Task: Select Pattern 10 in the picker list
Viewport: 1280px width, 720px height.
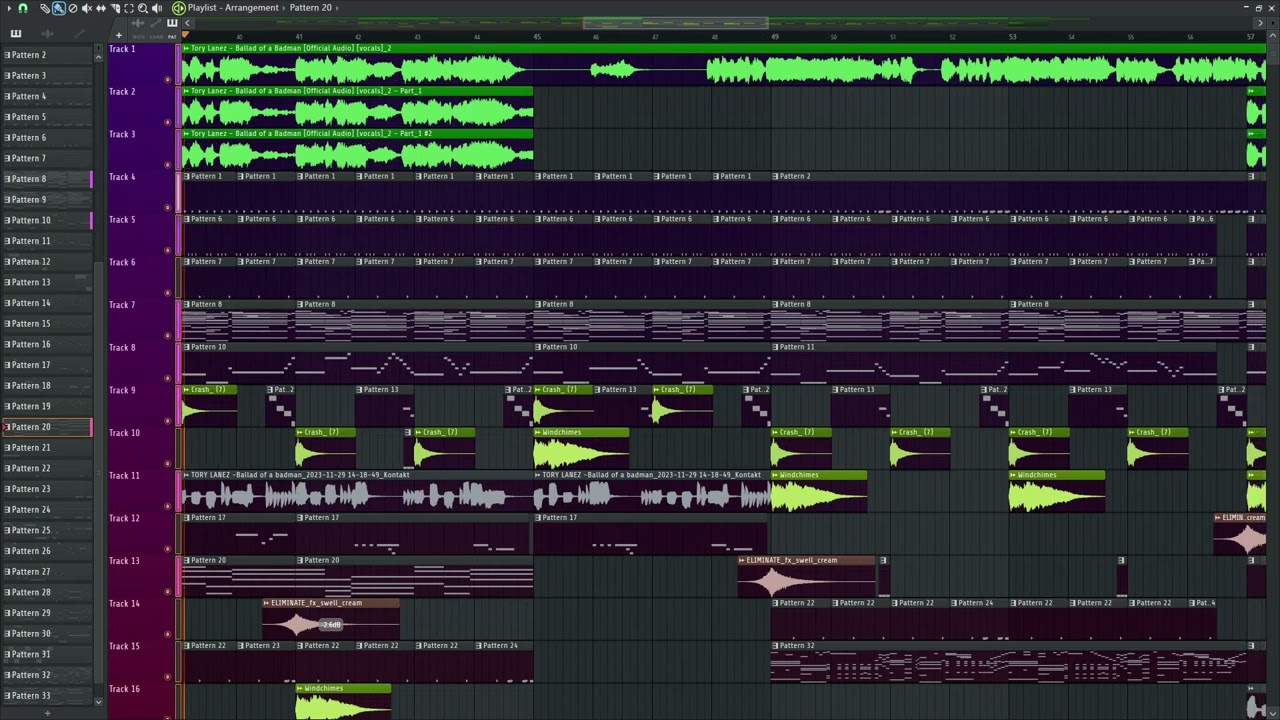Action: pos(46,220)
